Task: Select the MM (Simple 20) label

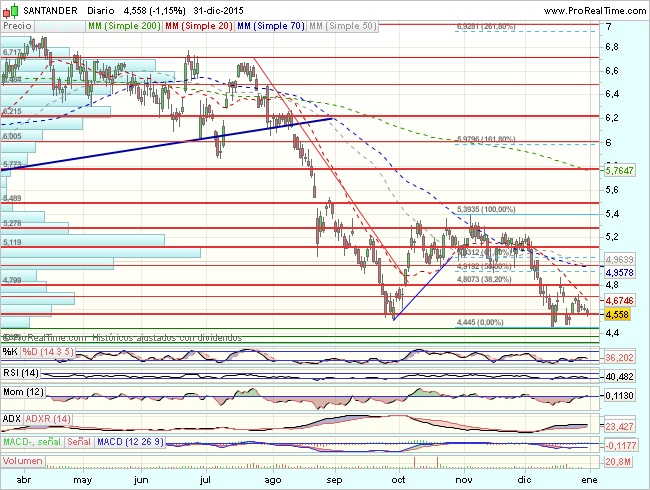Action: [x=199, y=26]
